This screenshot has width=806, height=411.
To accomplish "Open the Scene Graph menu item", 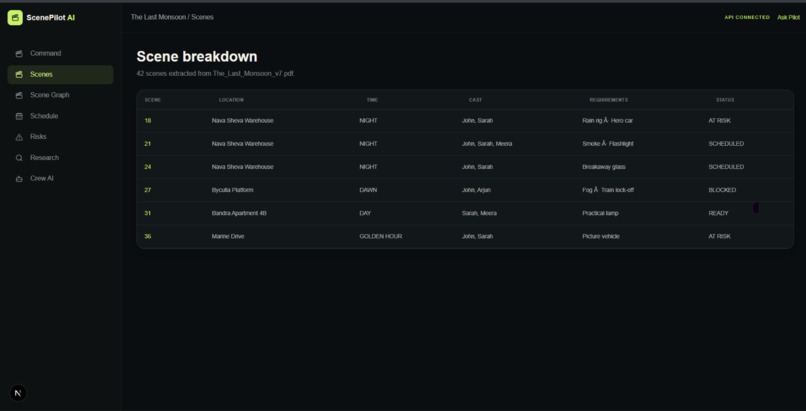I will click(60, 95).
